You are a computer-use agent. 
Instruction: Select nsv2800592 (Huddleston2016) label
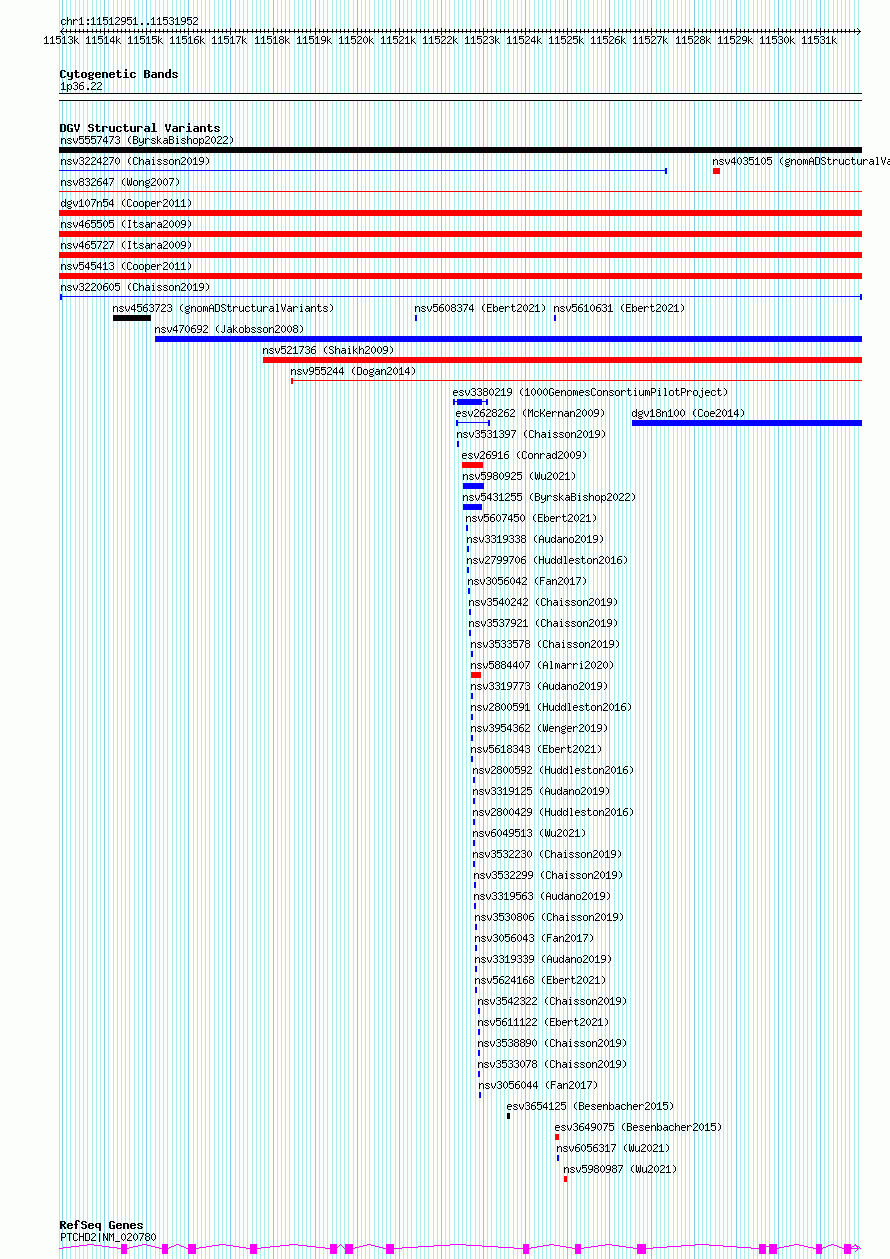553,770
